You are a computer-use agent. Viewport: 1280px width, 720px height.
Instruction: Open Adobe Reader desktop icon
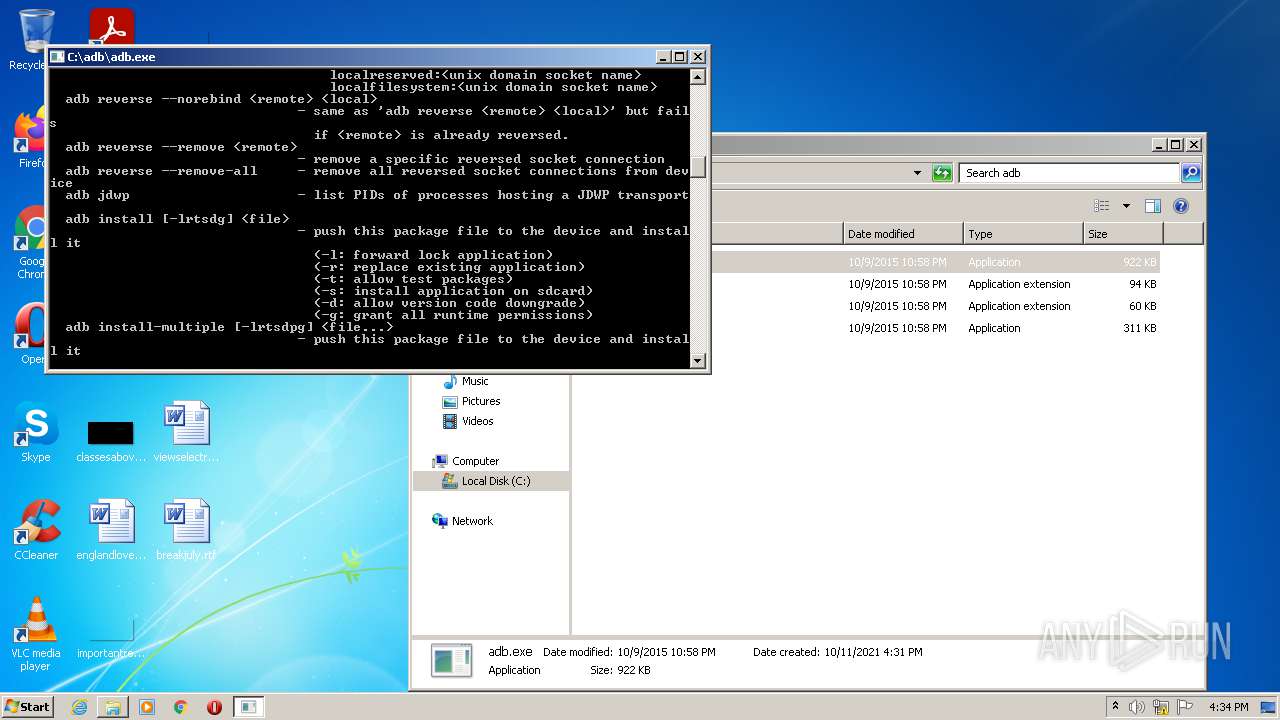111,27
